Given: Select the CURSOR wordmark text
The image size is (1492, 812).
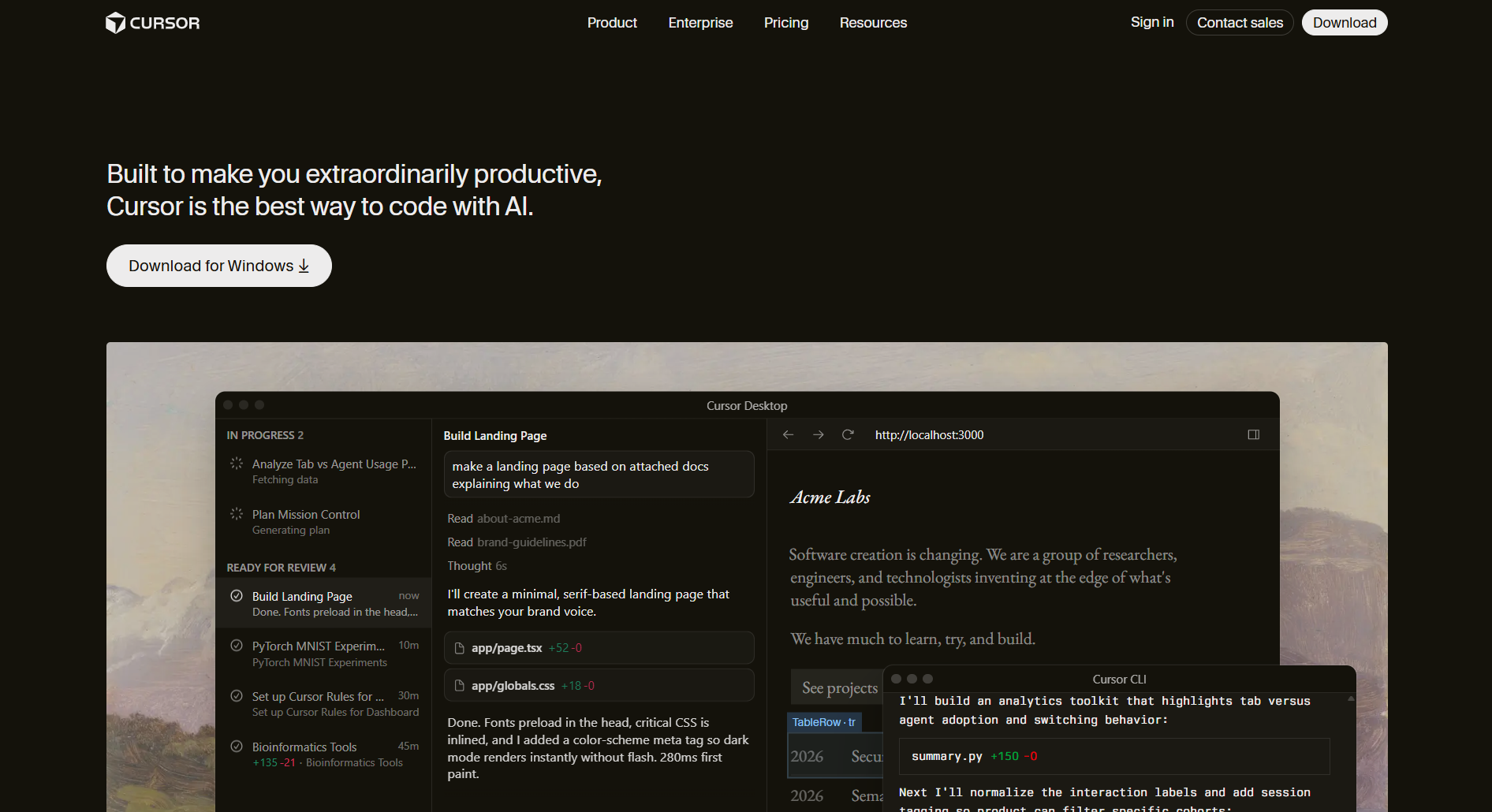Looking at the screenshot, I should click(x=165, y=23).
